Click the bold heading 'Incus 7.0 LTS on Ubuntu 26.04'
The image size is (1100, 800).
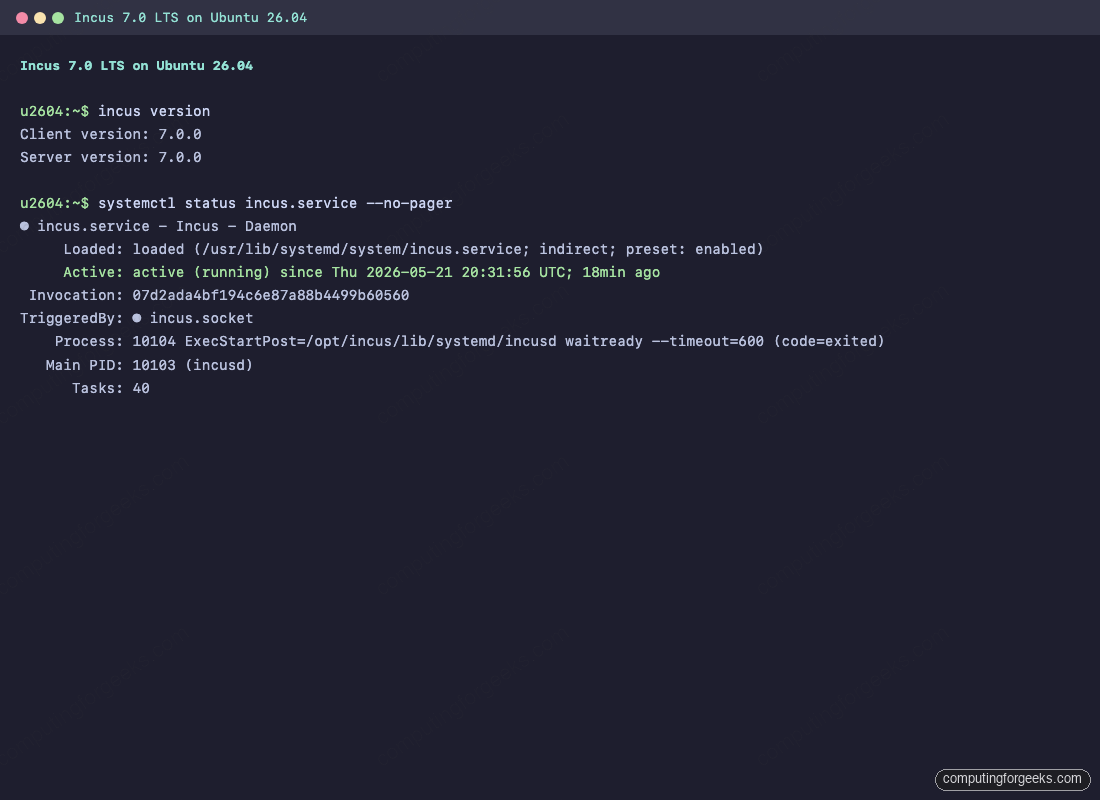click(x=136, y=65)
